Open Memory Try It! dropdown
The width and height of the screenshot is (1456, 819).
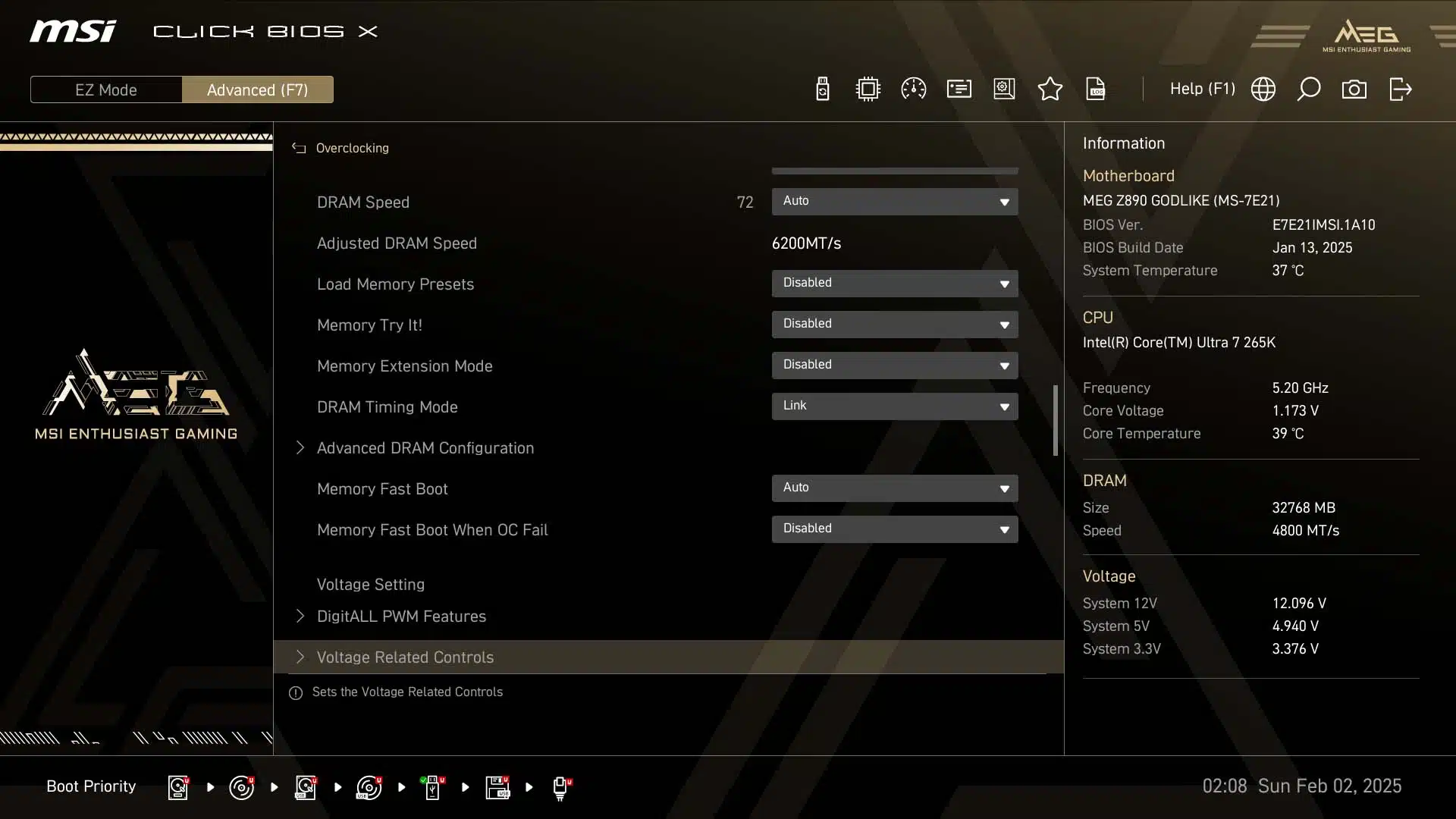[895, 324]
